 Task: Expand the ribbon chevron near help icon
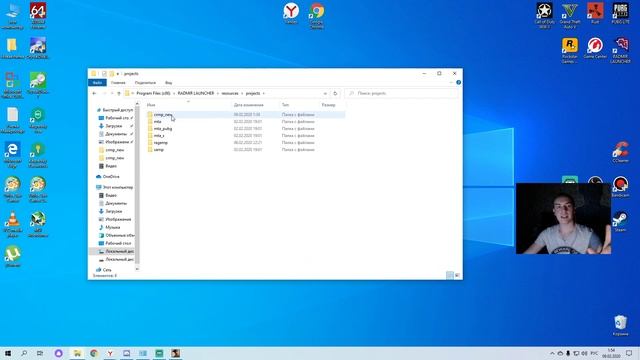point(451,82)
